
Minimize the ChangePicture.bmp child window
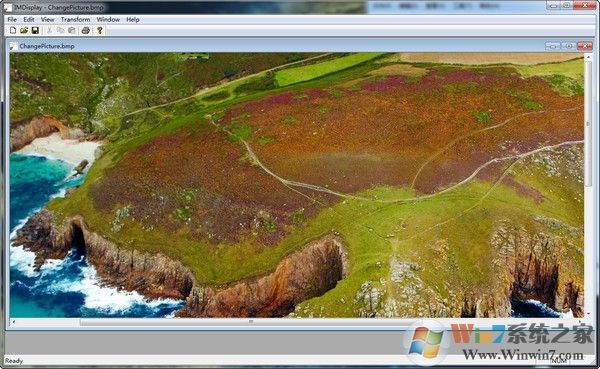click(x=553, y=46)
